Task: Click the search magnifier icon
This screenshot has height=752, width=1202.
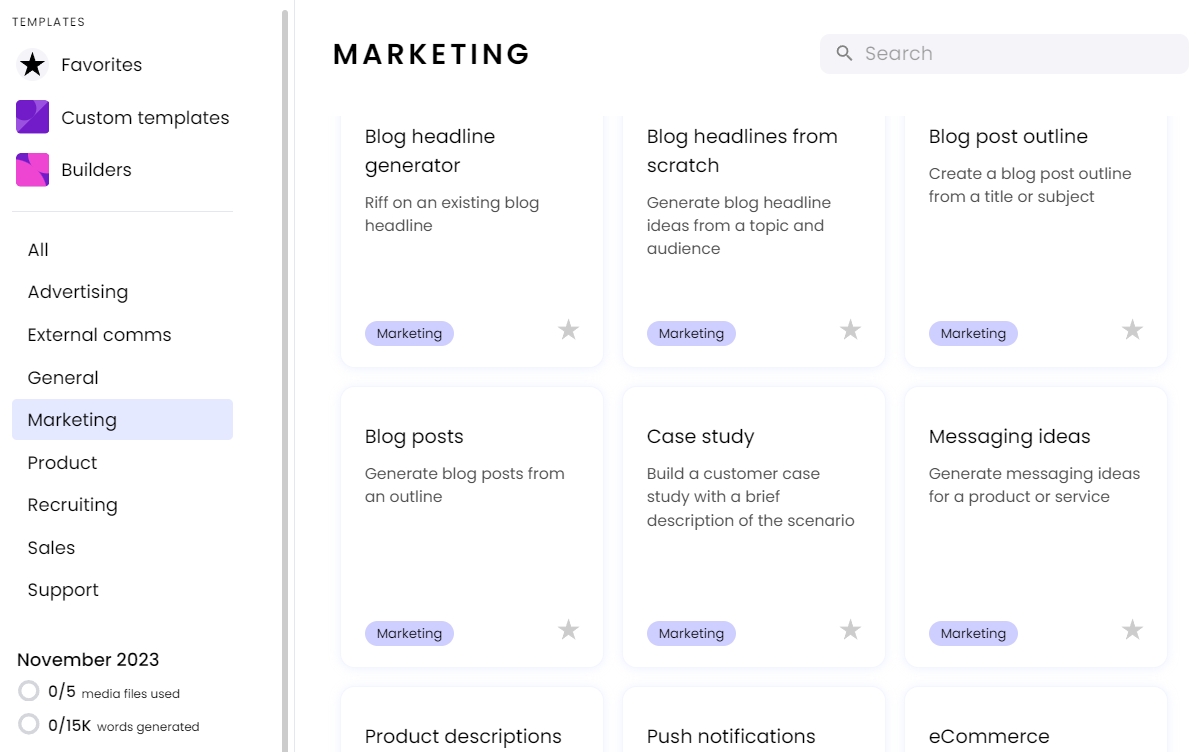Action: point(845,53)
